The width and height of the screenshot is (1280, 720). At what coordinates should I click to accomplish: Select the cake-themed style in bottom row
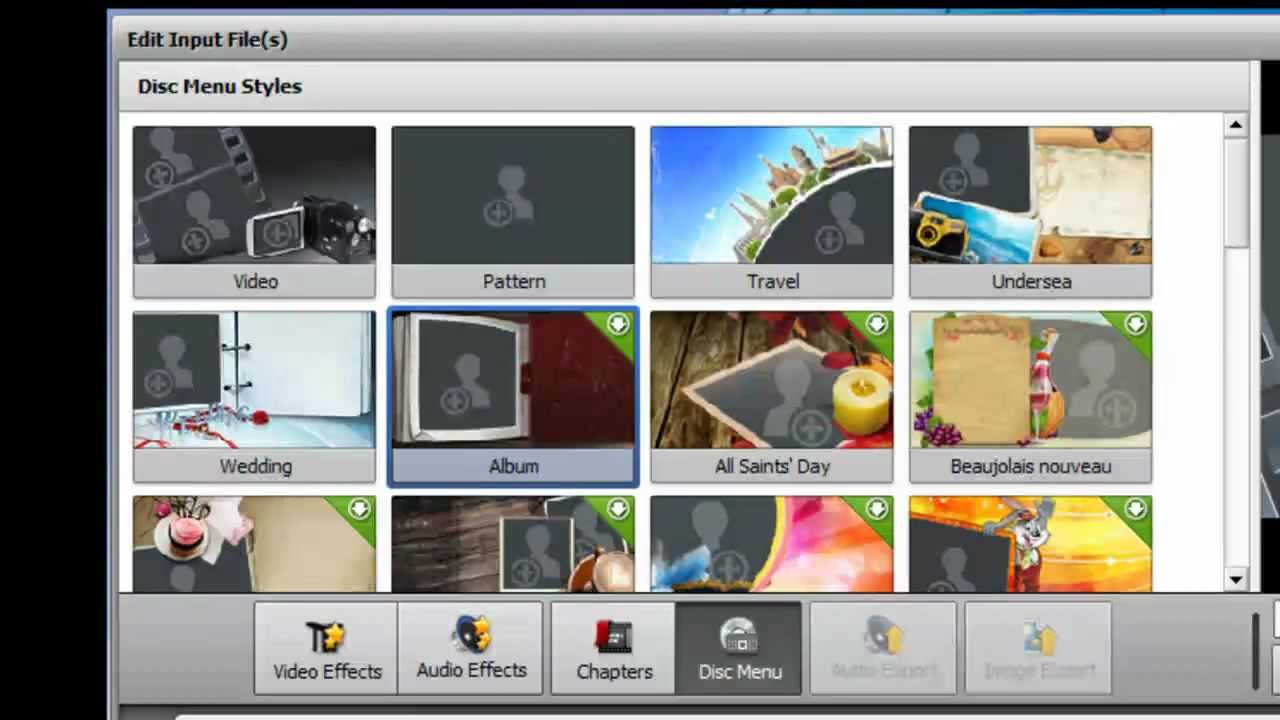(x=254, y=543)
